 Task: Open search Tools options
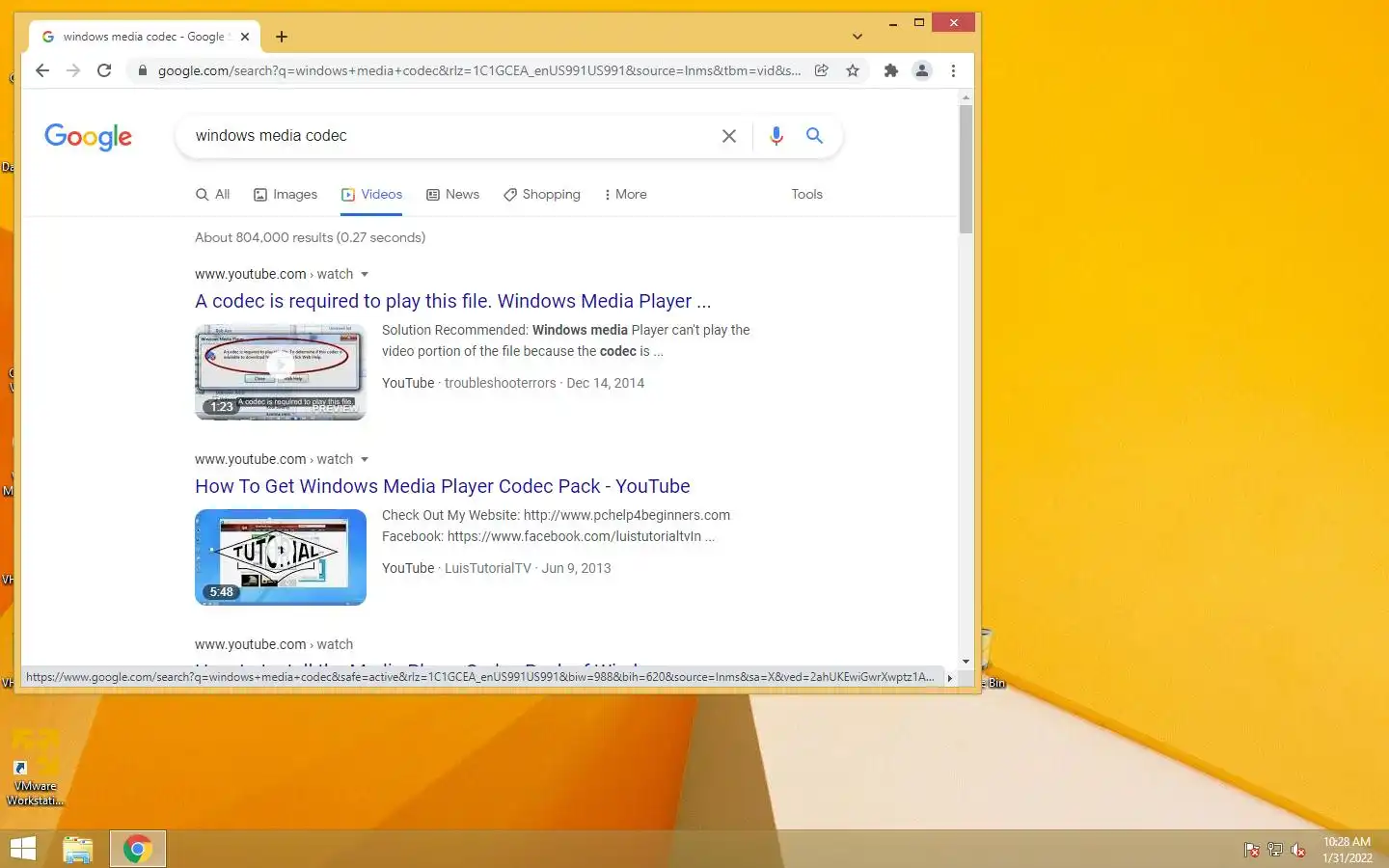click(806, 194)
